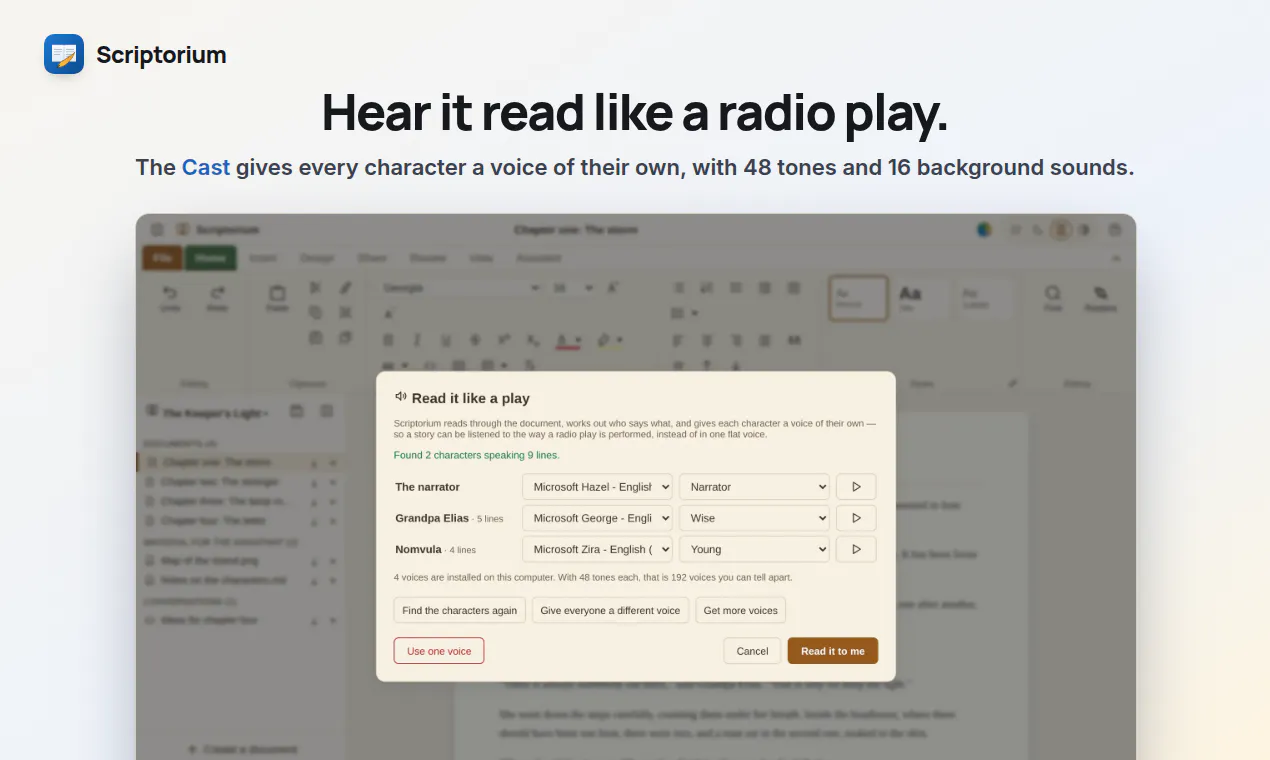Switch to the Insert ribbon tab
Image resolution: width=1270 pixels, height=760 pixels.
[x=263, y=258]
